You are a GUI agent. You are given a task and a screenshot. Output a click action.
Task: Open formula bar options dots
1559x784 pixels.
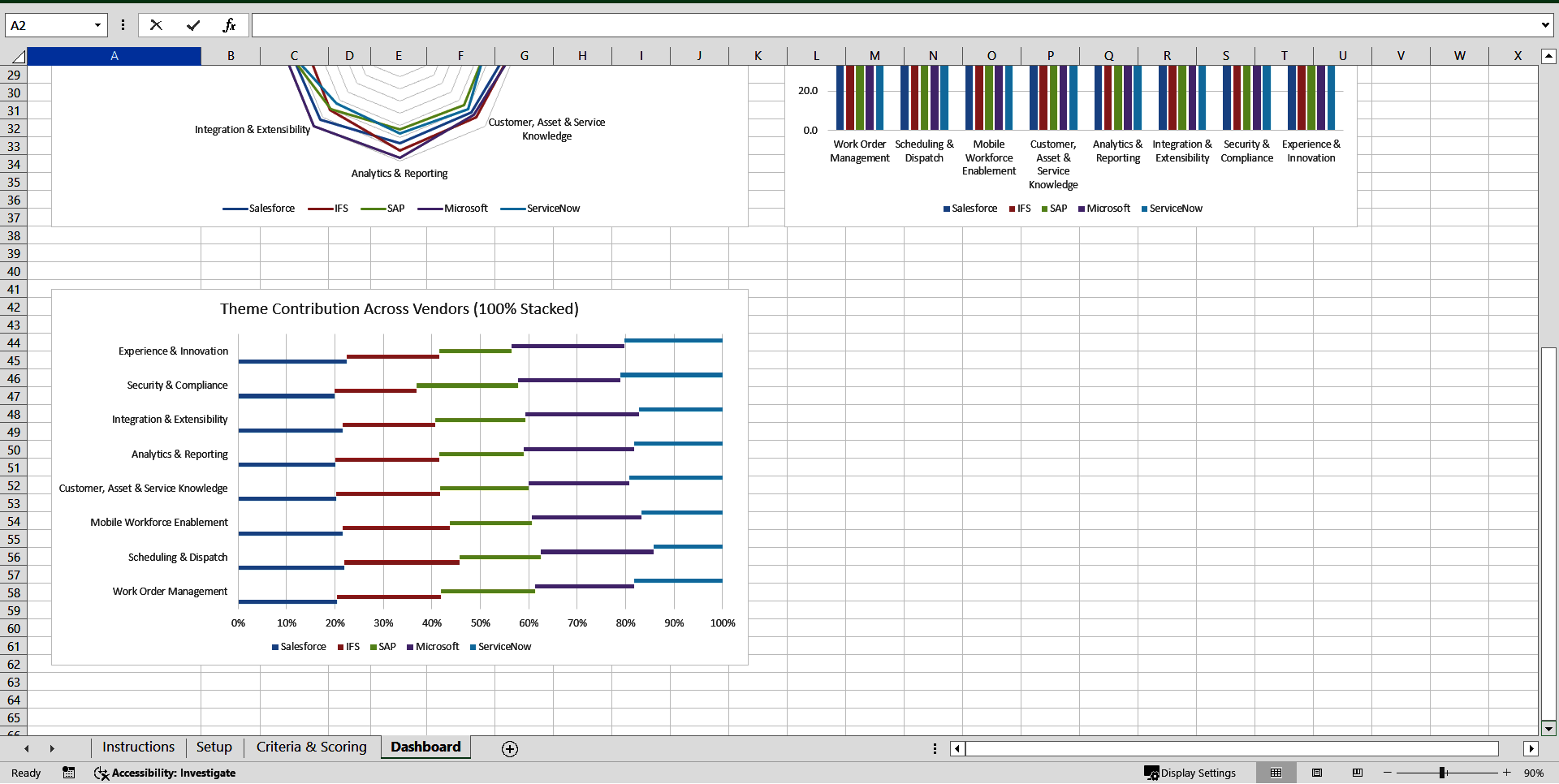(123, 25)
